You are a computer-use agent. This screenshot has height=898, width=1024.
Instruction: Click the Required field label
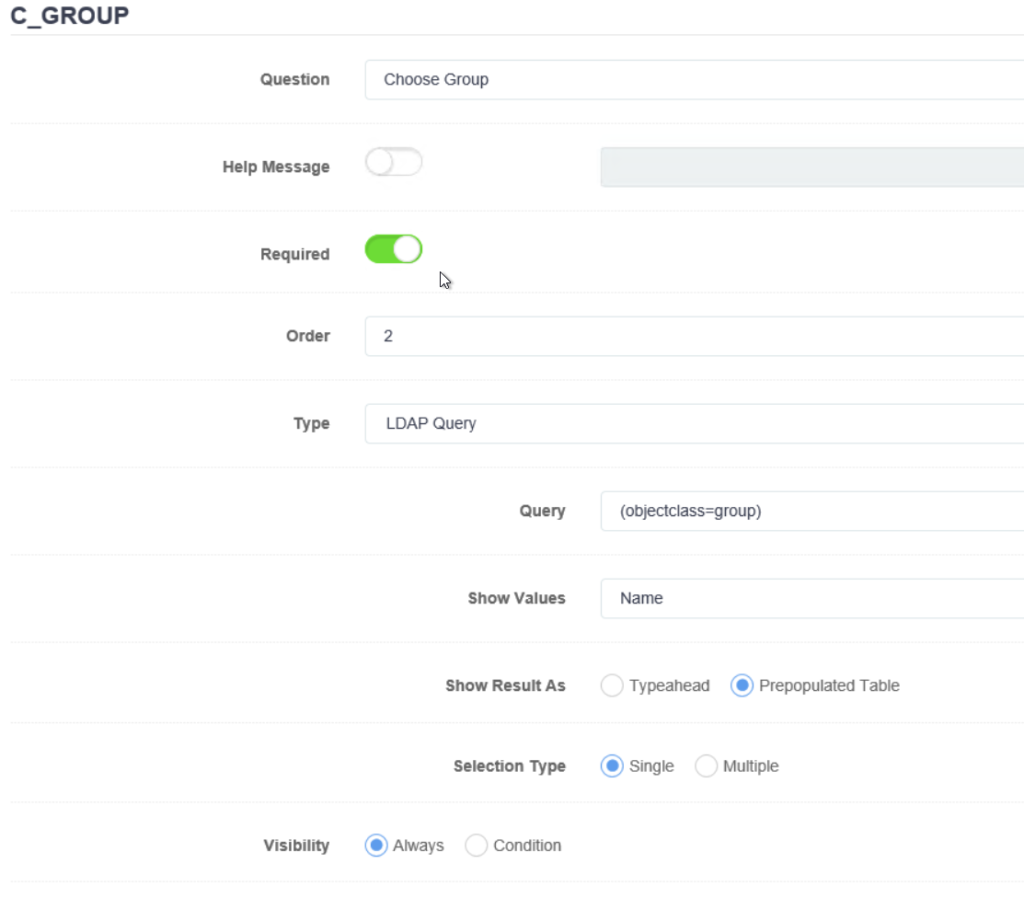(x=294, y=254)
